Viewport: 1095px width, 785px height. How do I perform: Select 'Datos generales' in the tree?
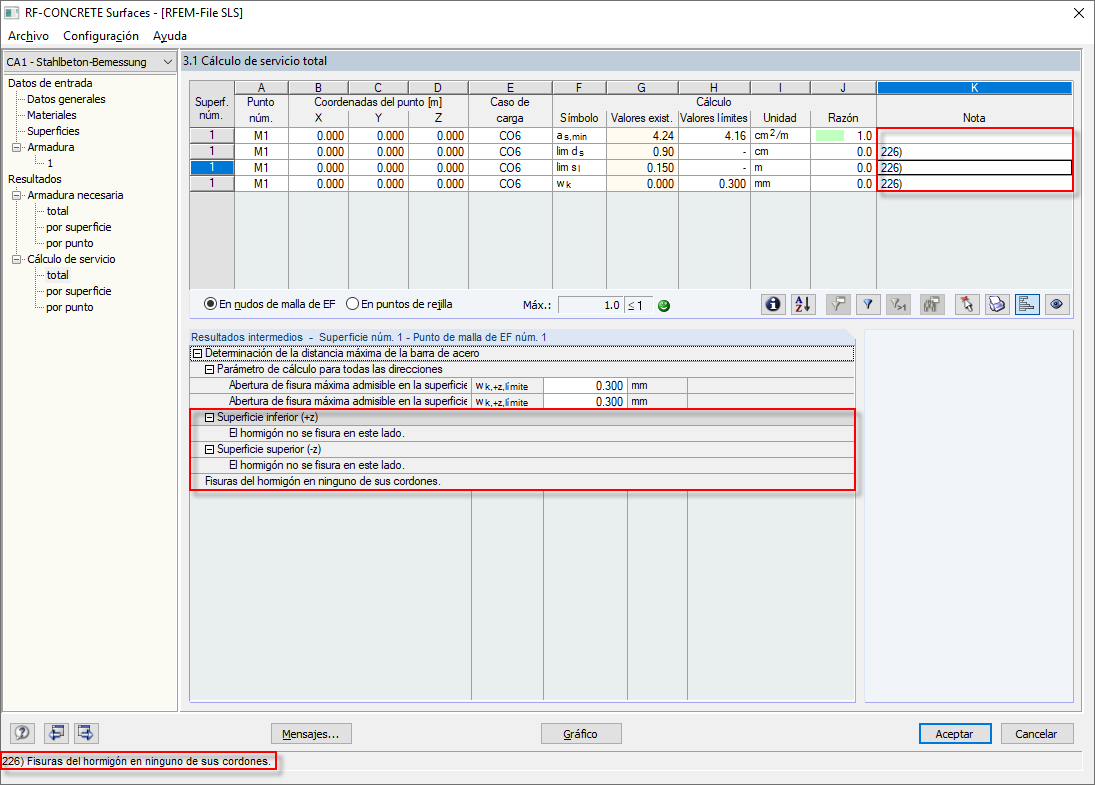tap(66, 99)
